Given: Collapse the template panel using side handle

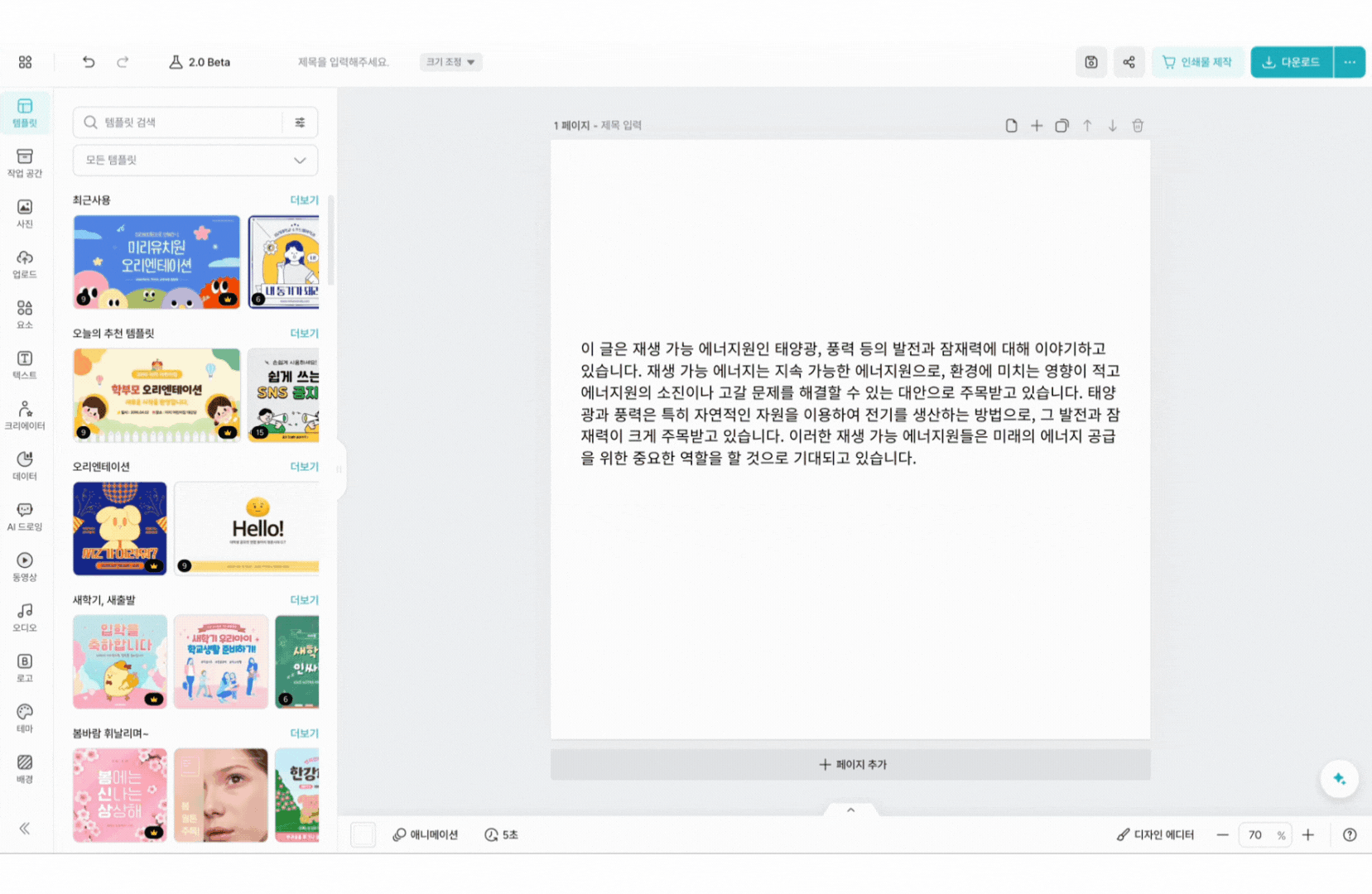Looking at the screenshot, I should (339, 469).
